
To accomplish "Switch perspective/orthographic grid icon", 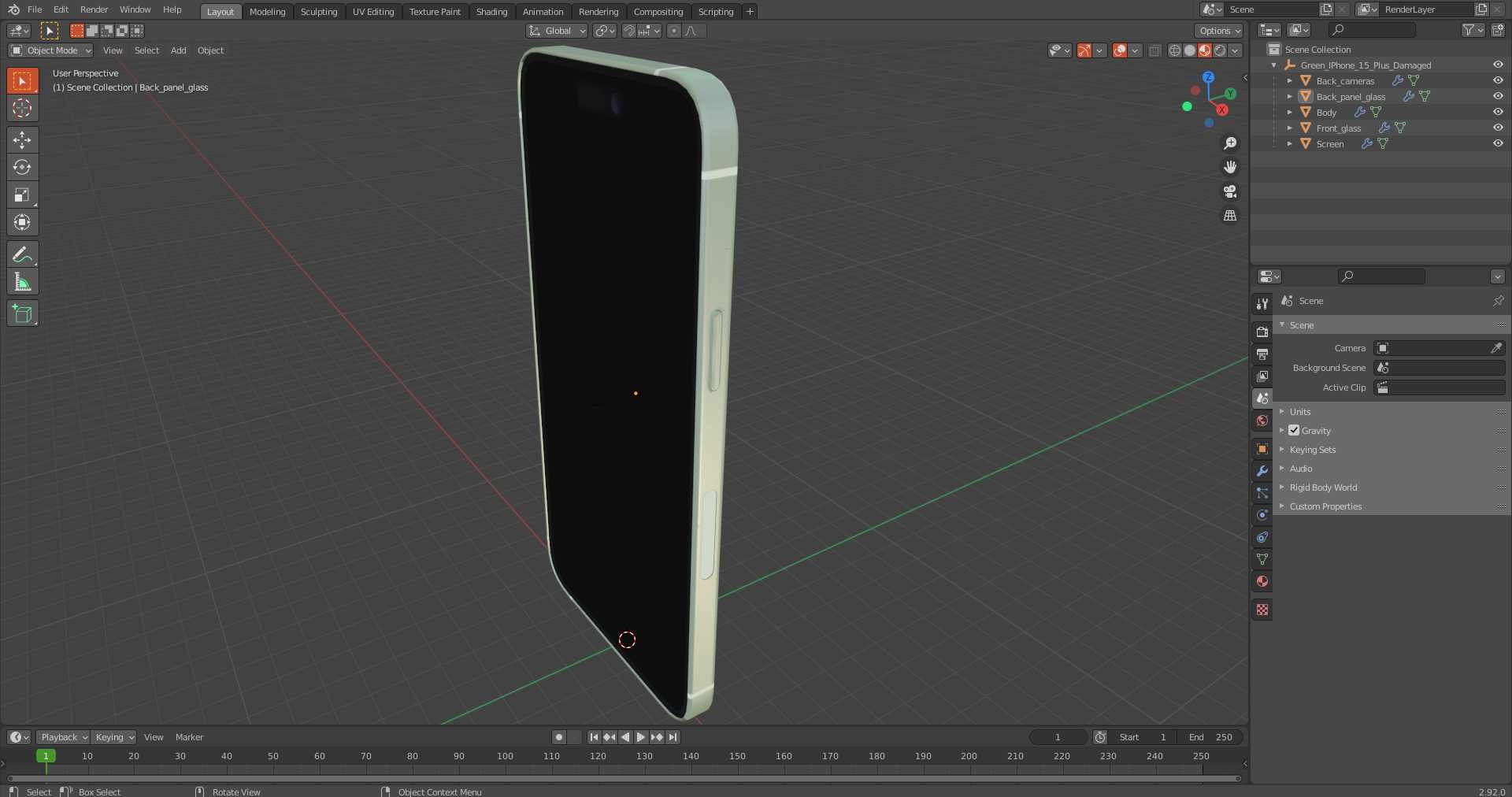I will [1229, 216].
